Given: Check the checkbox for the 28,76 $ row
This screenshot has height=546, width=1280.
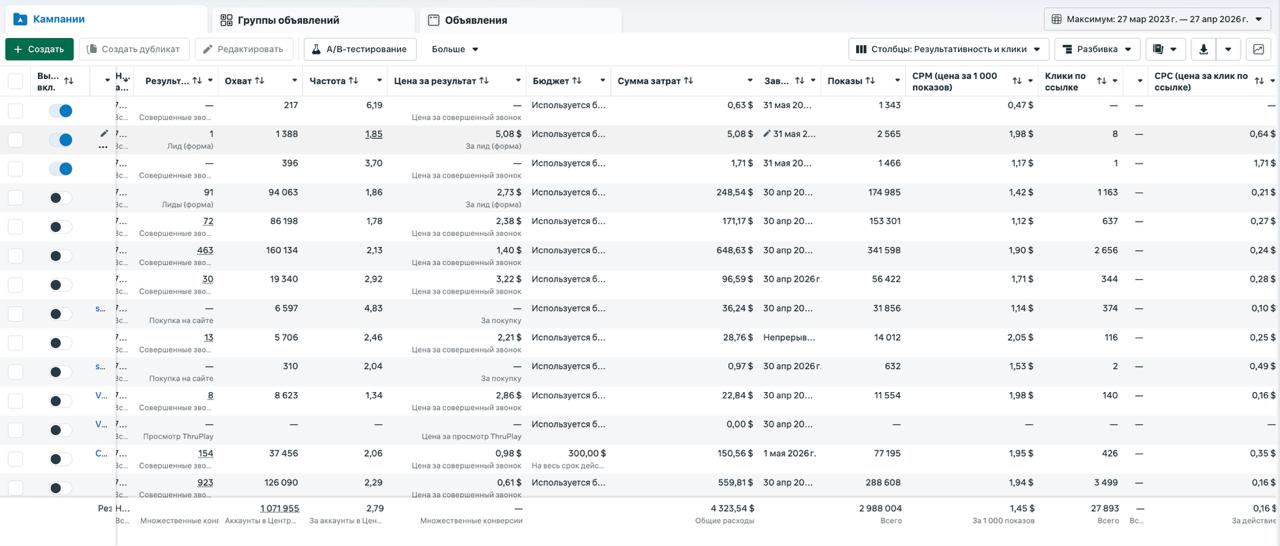Looking at the screenshot, I should coord(15,343).
